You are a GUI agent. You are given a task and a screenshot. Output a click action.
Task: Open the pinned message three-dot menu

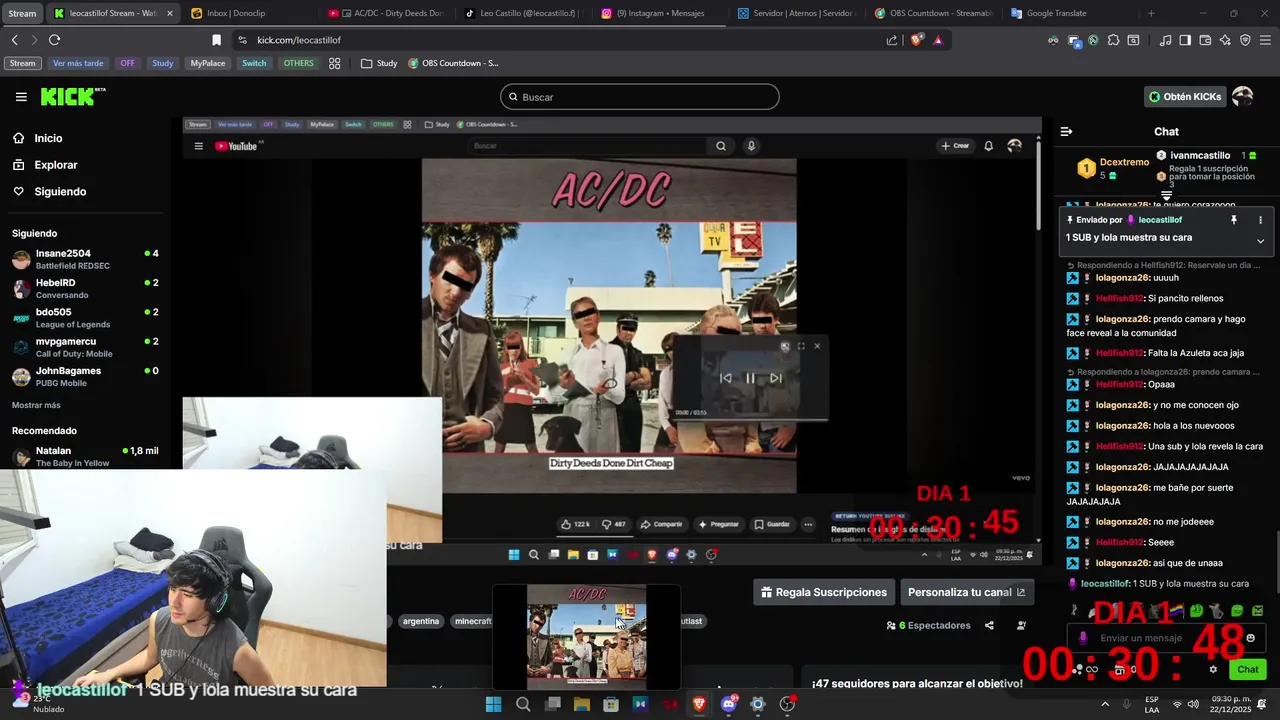coord(1260,220)
